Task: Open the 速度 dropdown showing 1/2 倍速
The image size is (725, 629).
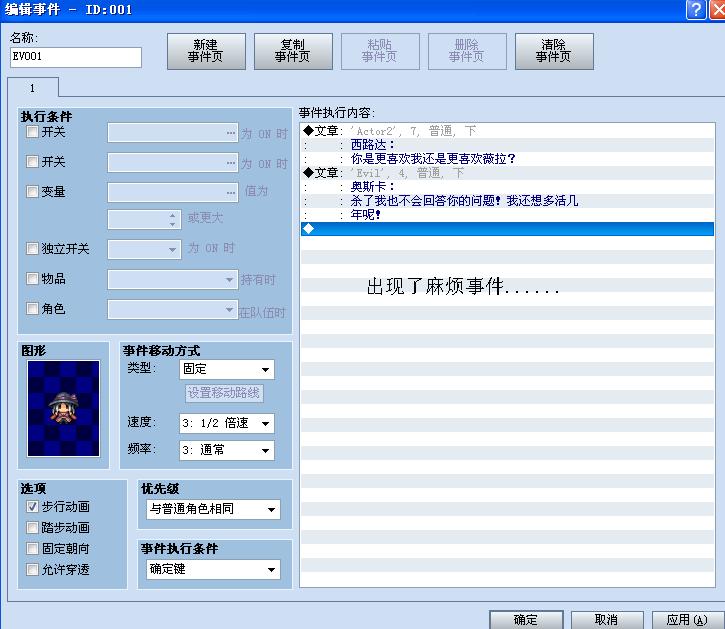Action: coord(227,423)
